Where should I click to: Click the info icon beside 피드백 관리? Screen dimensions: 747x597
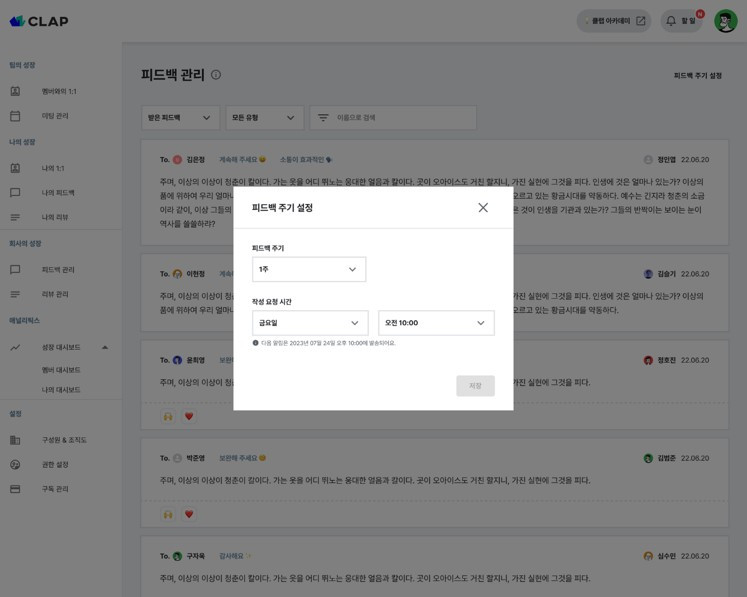tap(216, 75)
